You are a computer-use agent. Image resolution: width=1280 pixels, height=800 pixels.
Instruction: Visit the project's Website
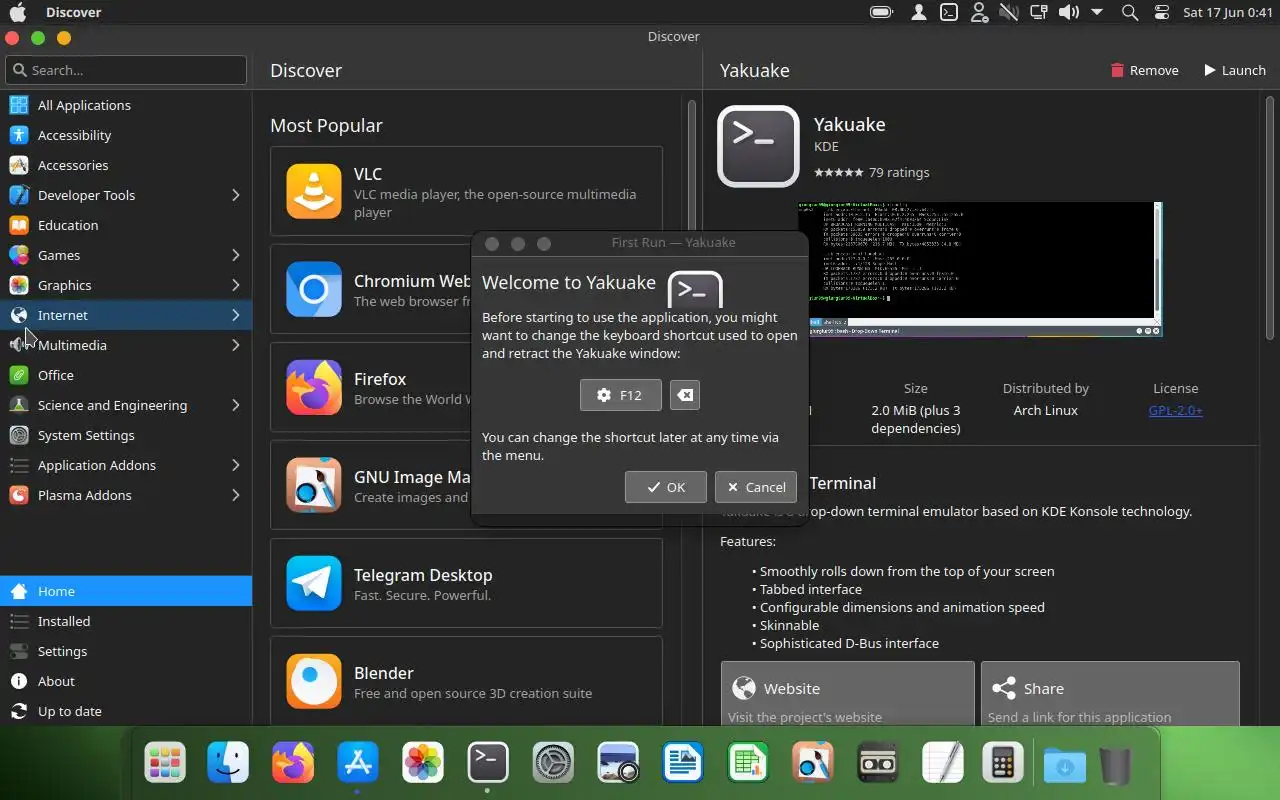coord(847,693)
